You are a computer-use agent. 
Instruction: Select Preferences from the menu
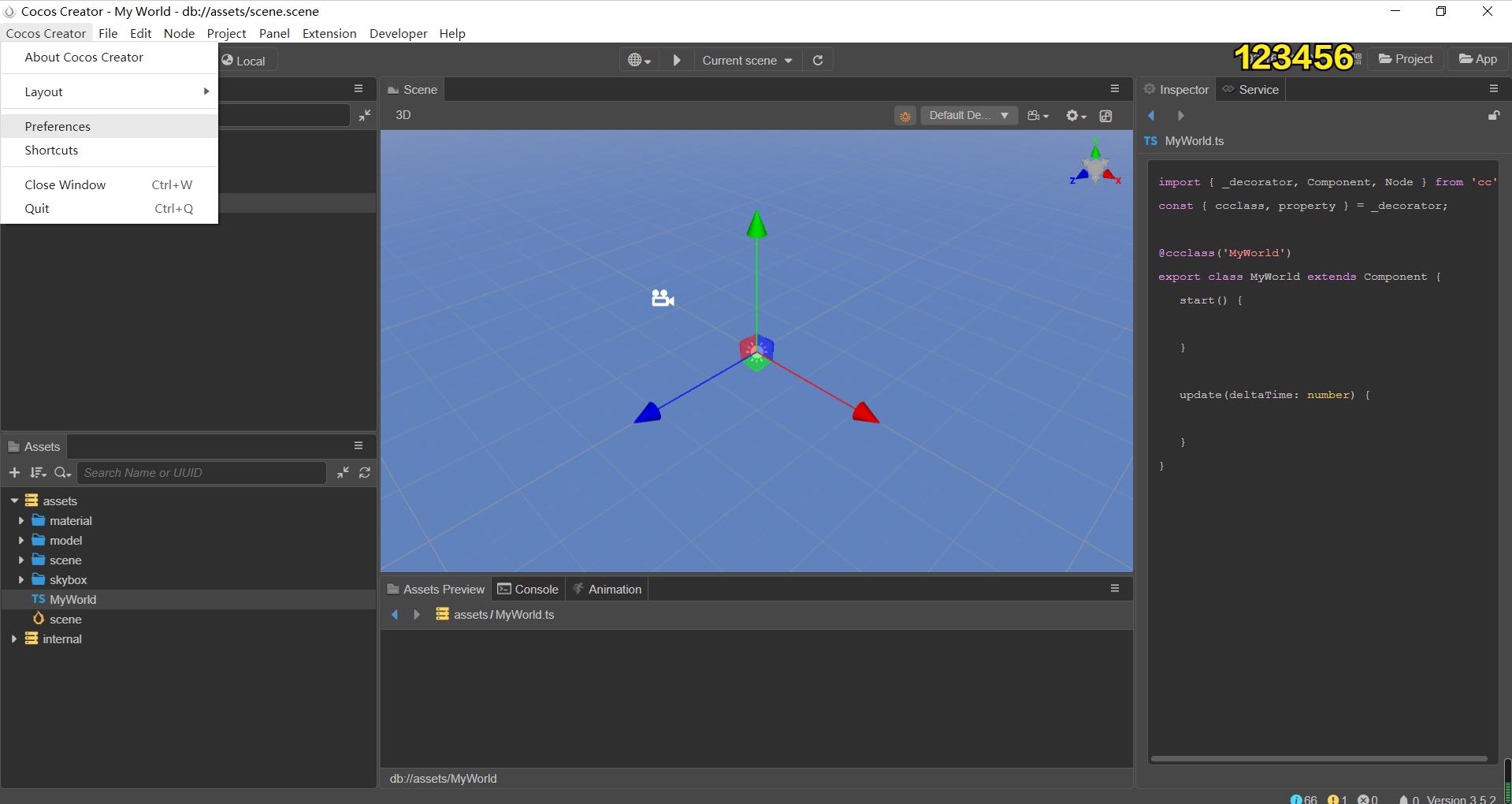click(x=58, y=127)
